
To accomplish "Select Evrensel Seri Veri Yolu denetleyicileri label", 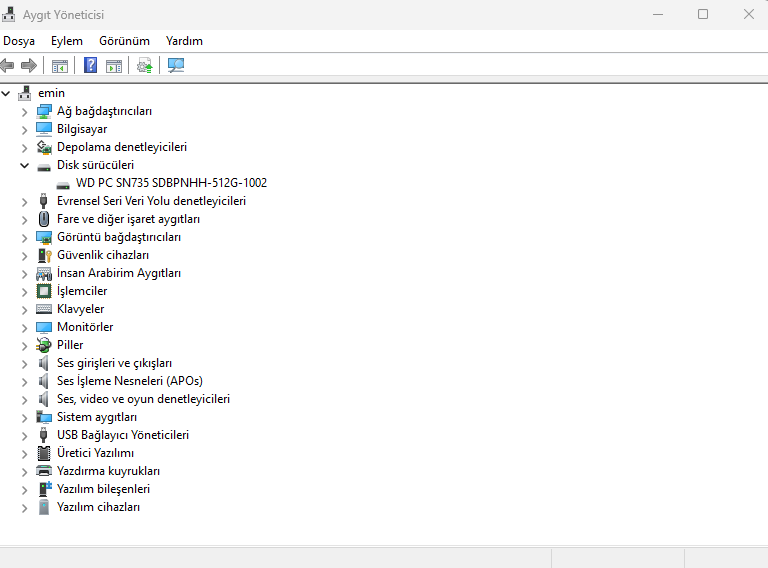I will [151, 201].
